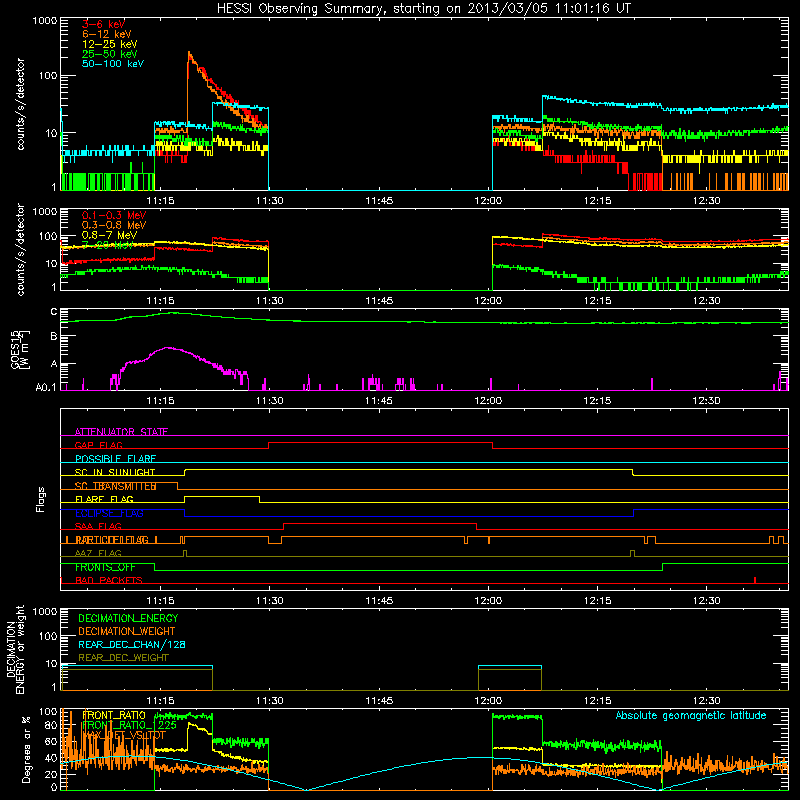Click the Absolute geomagnetic latitude label
Image resolution: width=800 pixels, height=800 pixels.
(x=691, y=716)
